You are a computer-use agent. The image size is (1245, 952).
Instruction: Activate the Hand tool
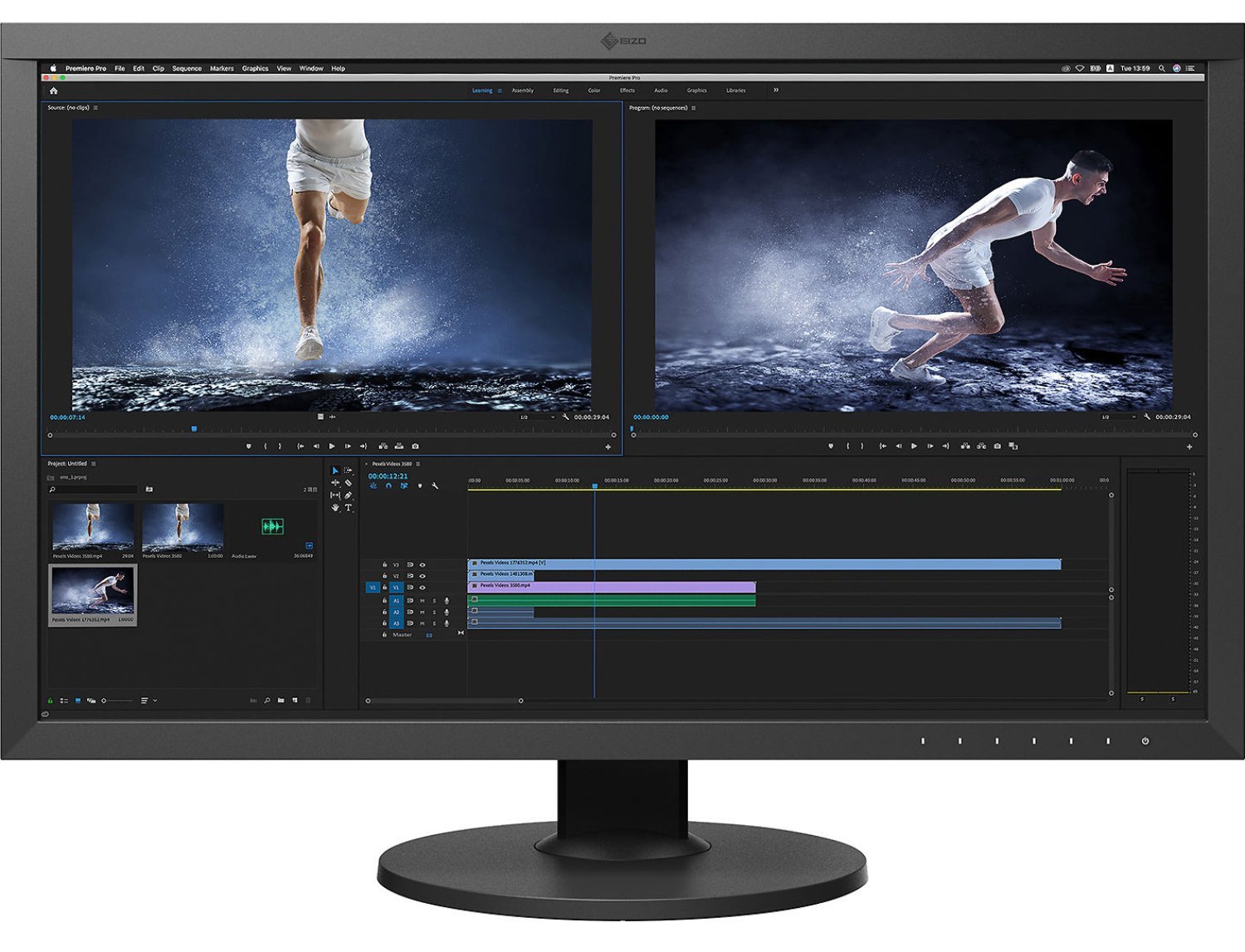pyautogui.click(x=334, y=508)
